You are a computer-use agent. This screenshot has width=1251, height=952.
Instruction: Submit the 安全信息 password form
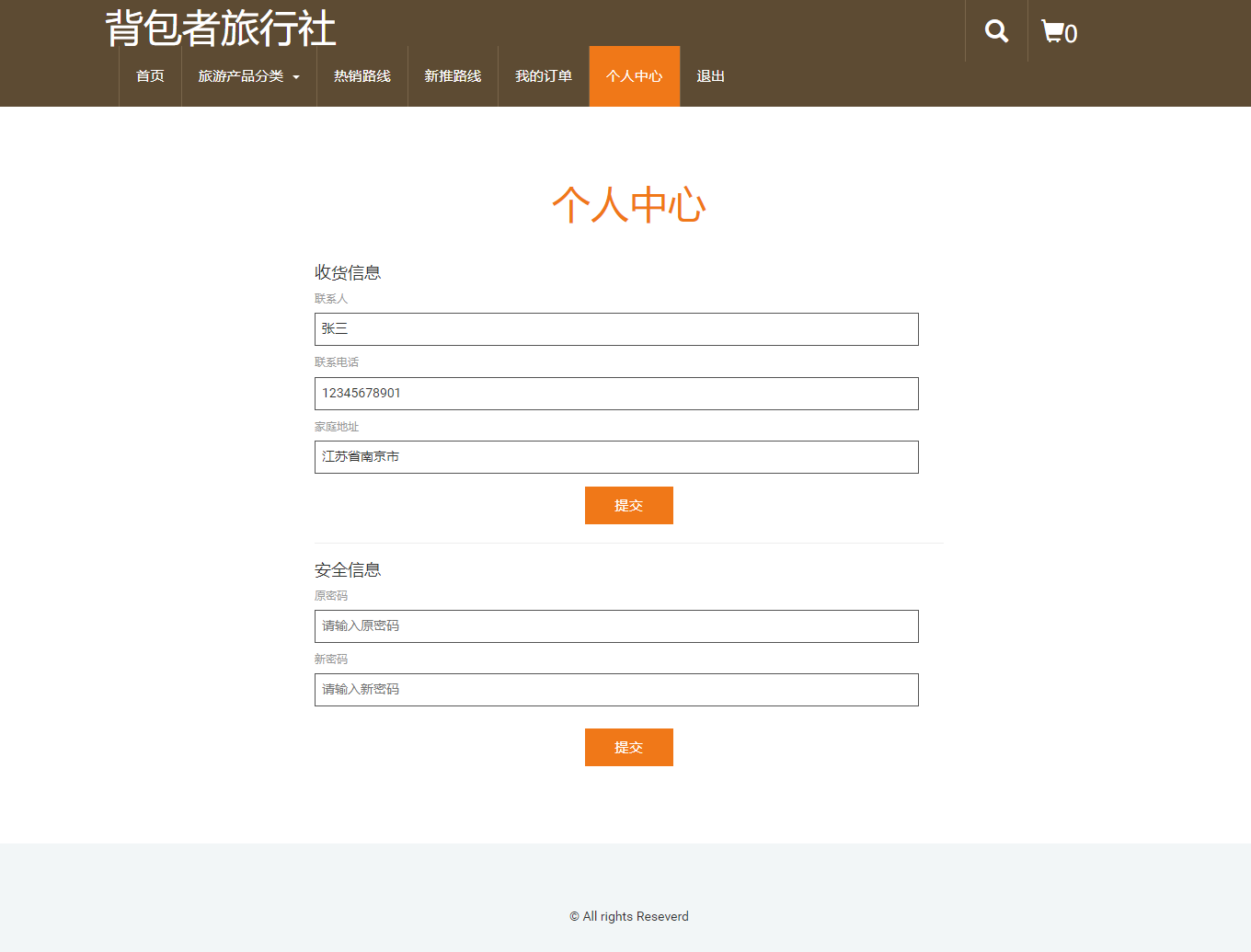point(628,747)
